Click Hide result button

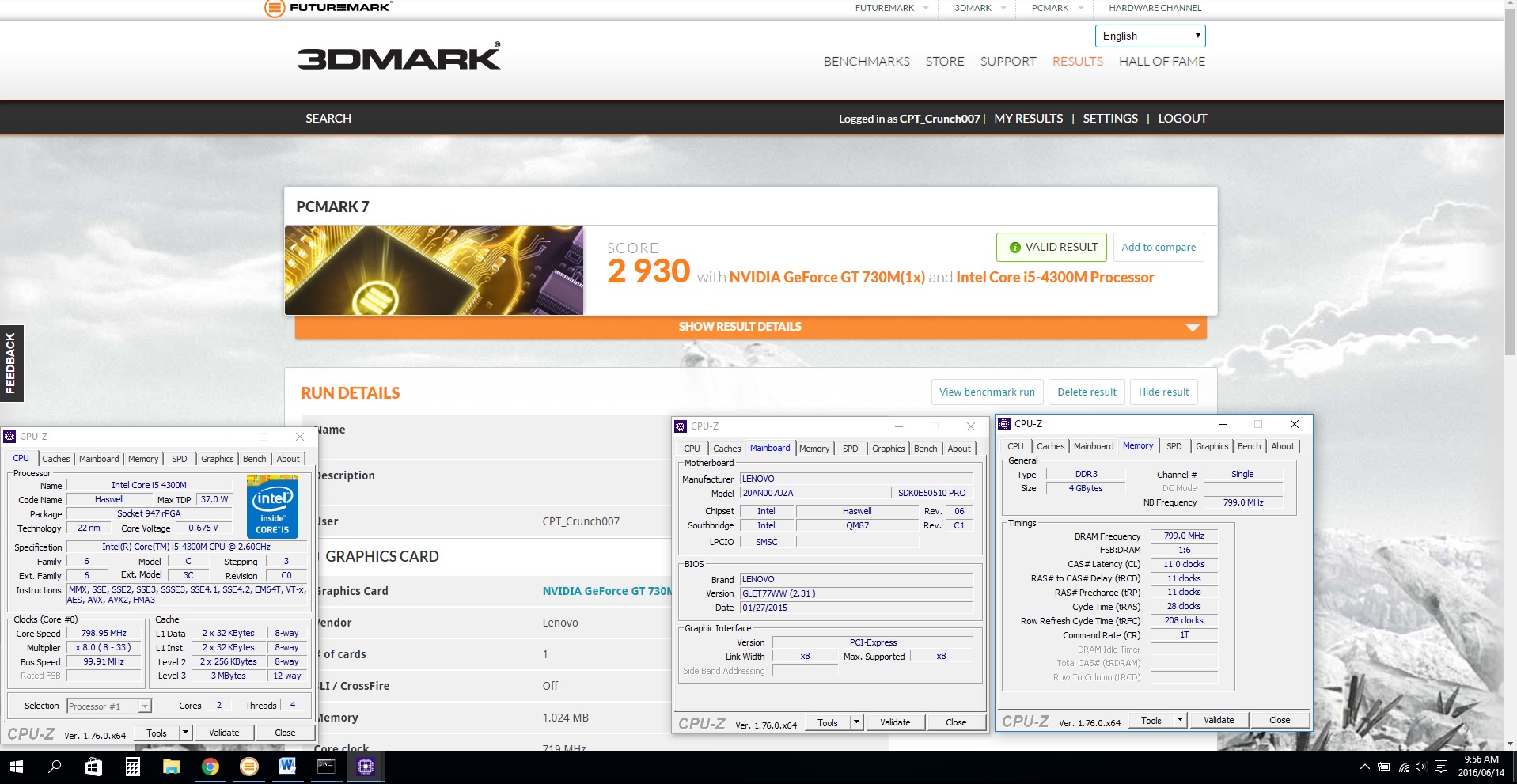coord(1163,392)
